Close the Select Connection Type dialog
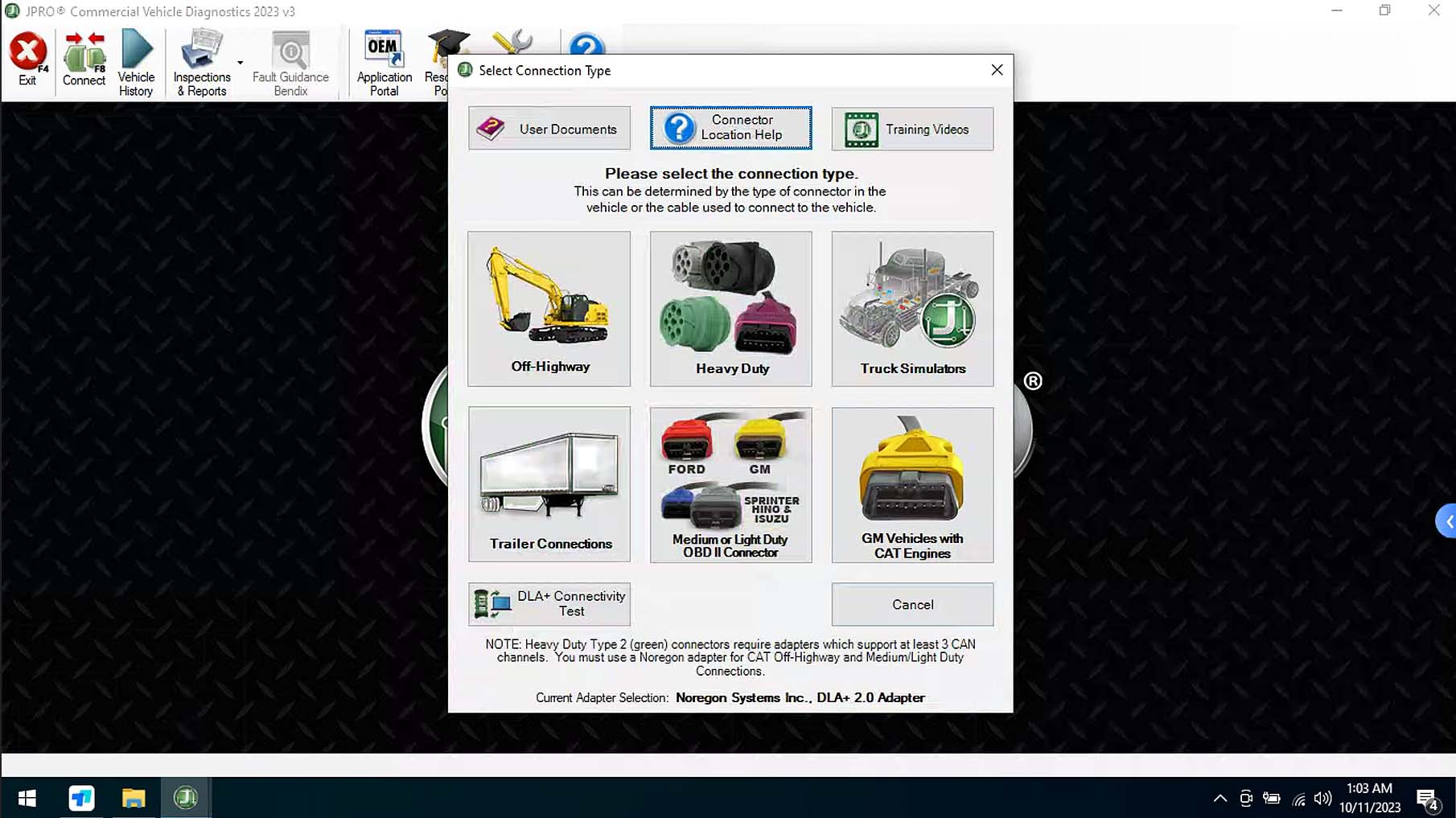 pyautogui.click(x=997, y=70)
